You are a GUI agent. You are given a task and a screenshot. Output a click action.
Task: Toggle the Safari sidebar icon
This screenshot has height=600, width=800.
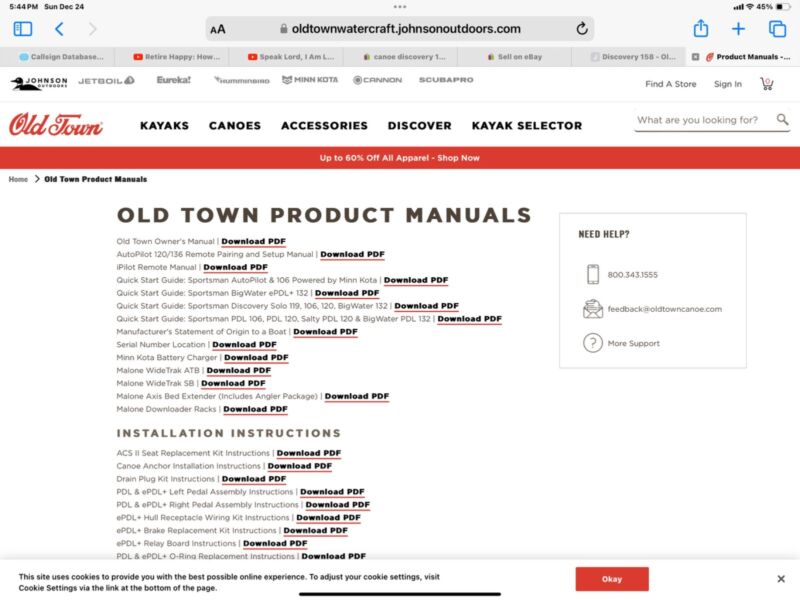(x=22, y=29)
